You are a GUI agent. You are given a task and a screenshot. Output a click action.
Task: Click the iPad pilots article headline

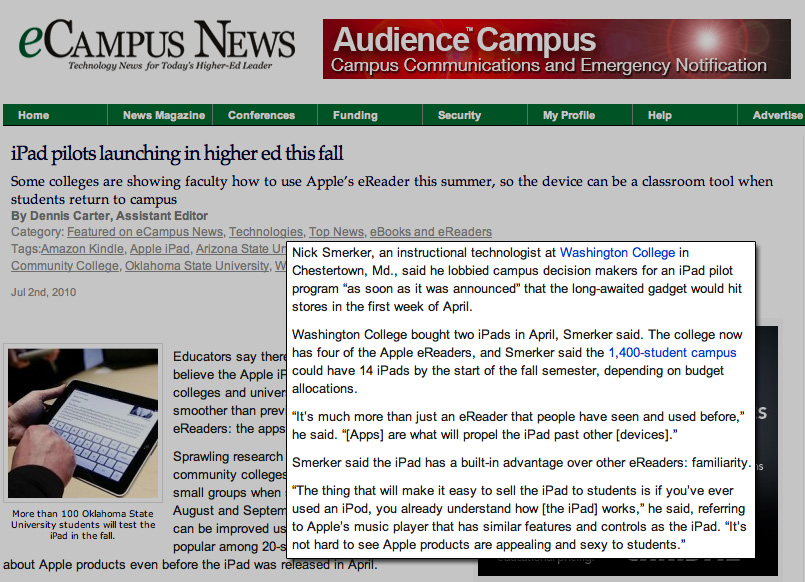(x=177, y=154)
